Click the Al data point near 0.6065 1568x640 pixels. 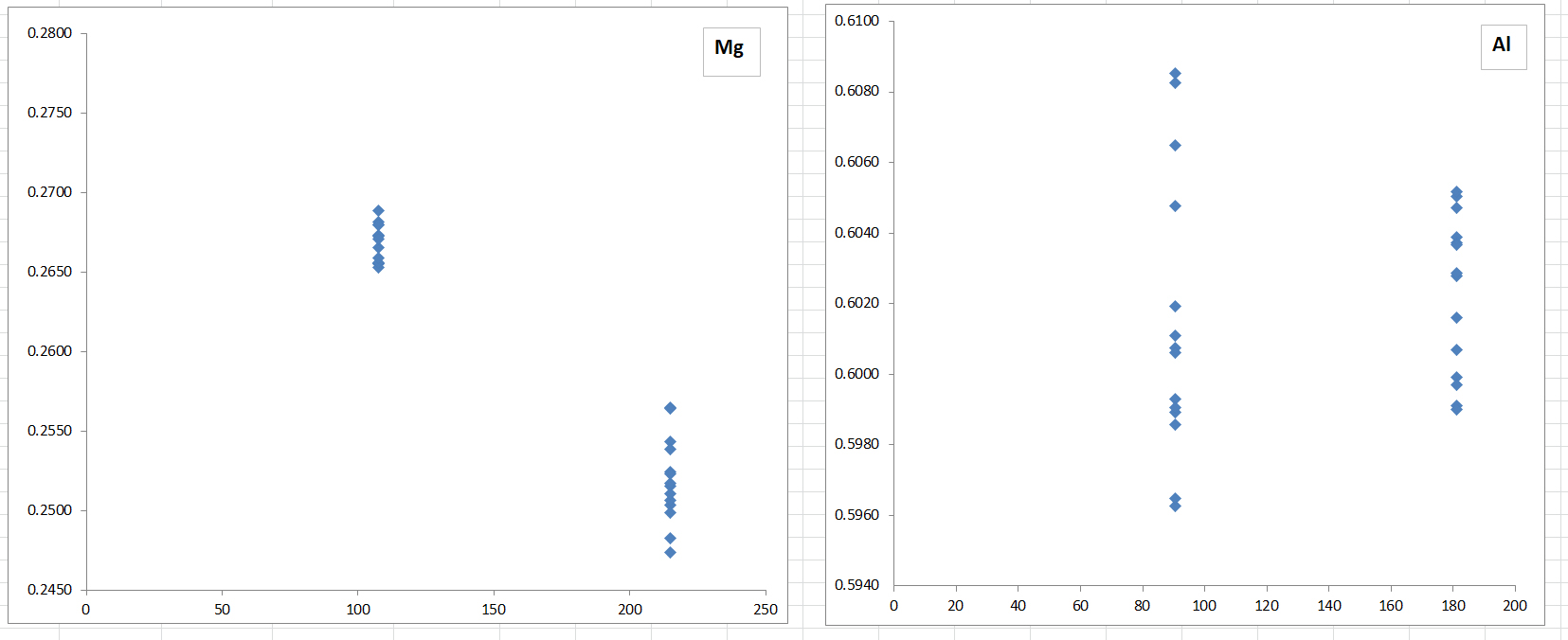tap(1175, 146)
